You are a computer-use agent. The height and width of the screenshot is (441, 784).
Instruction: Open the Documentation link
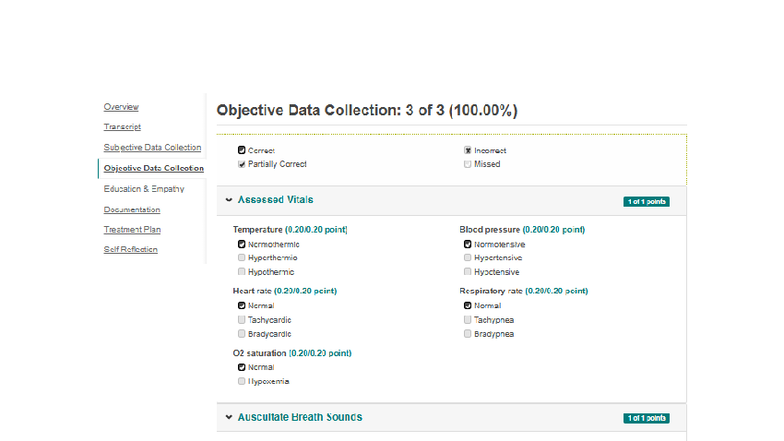pos(132,209)
